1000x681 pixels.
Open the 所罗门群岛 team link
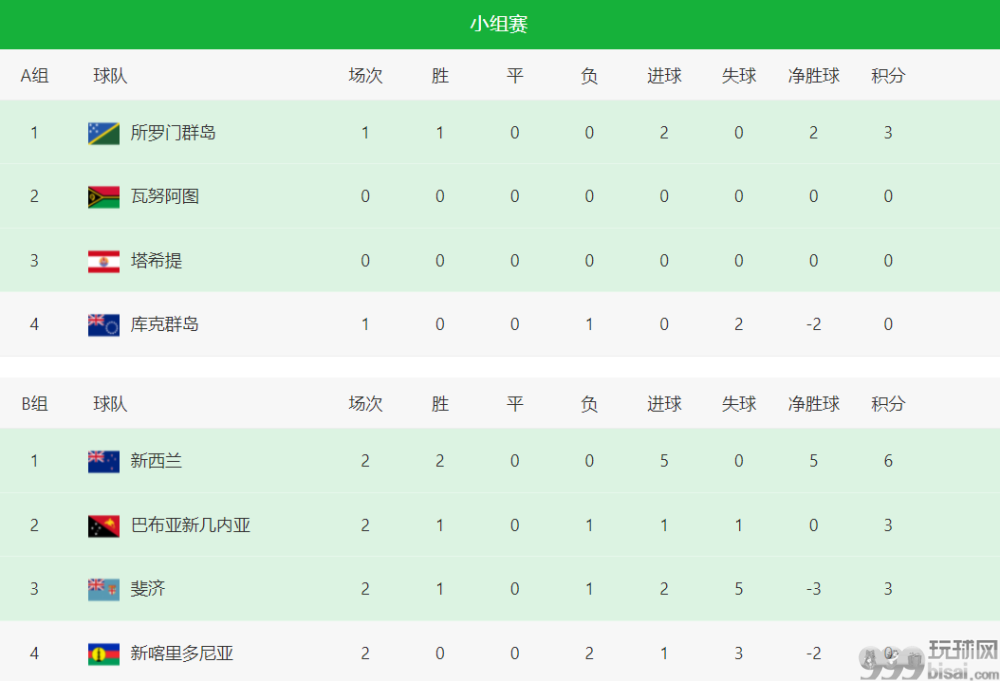pos(173,133)
